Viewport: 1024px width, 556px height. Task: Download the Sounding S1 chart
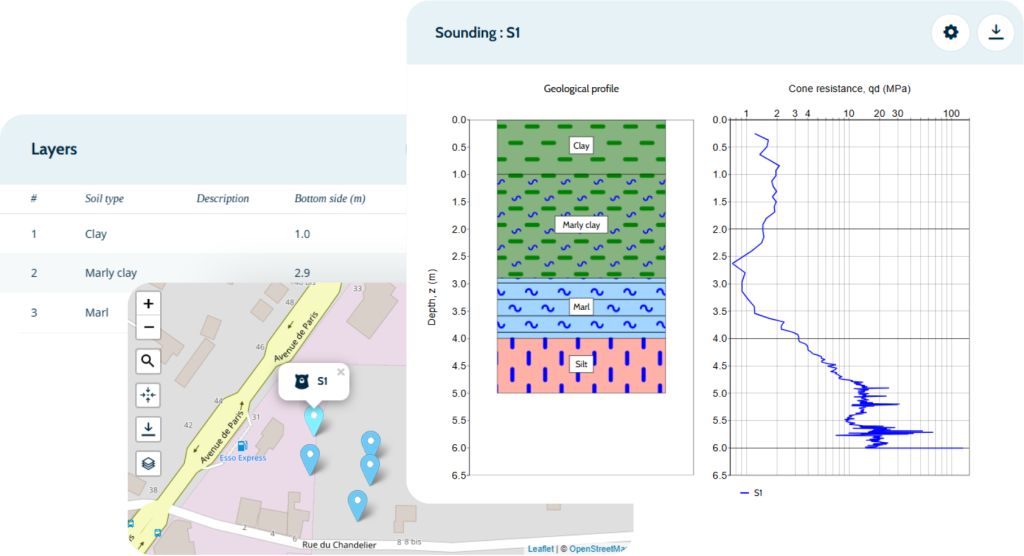(995, 33)
